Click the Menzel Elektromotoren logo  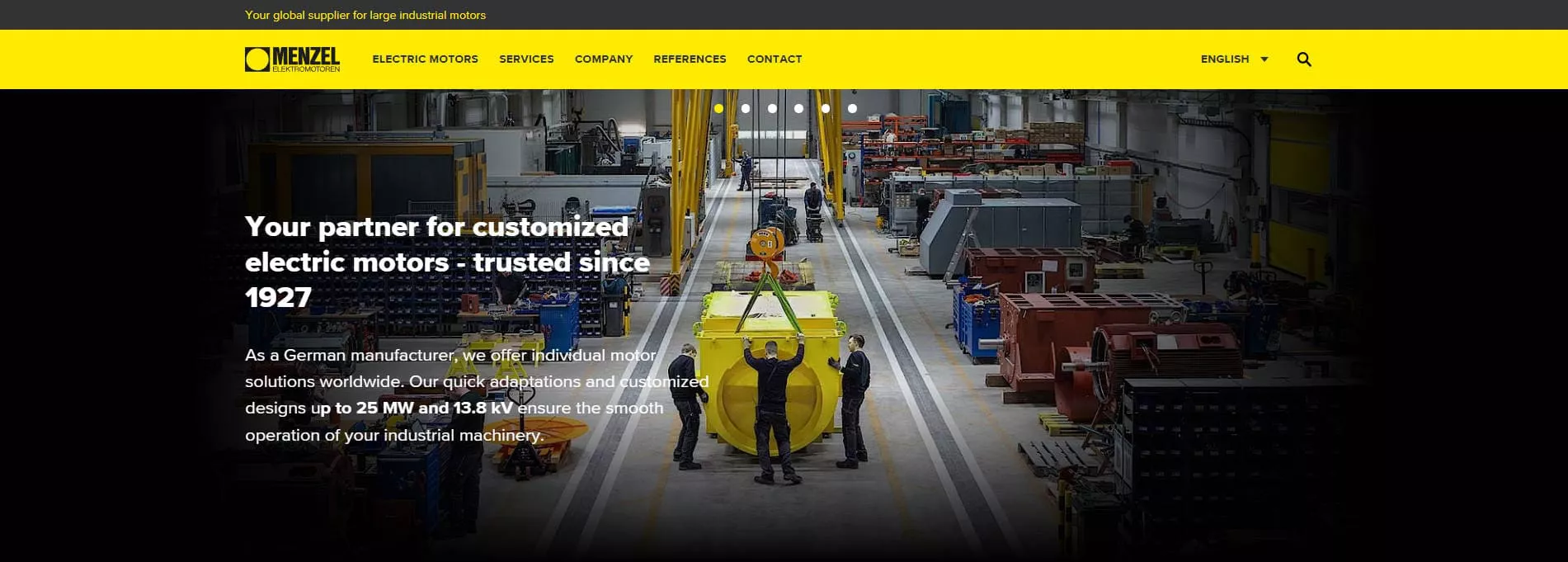(x=292, y=59)
